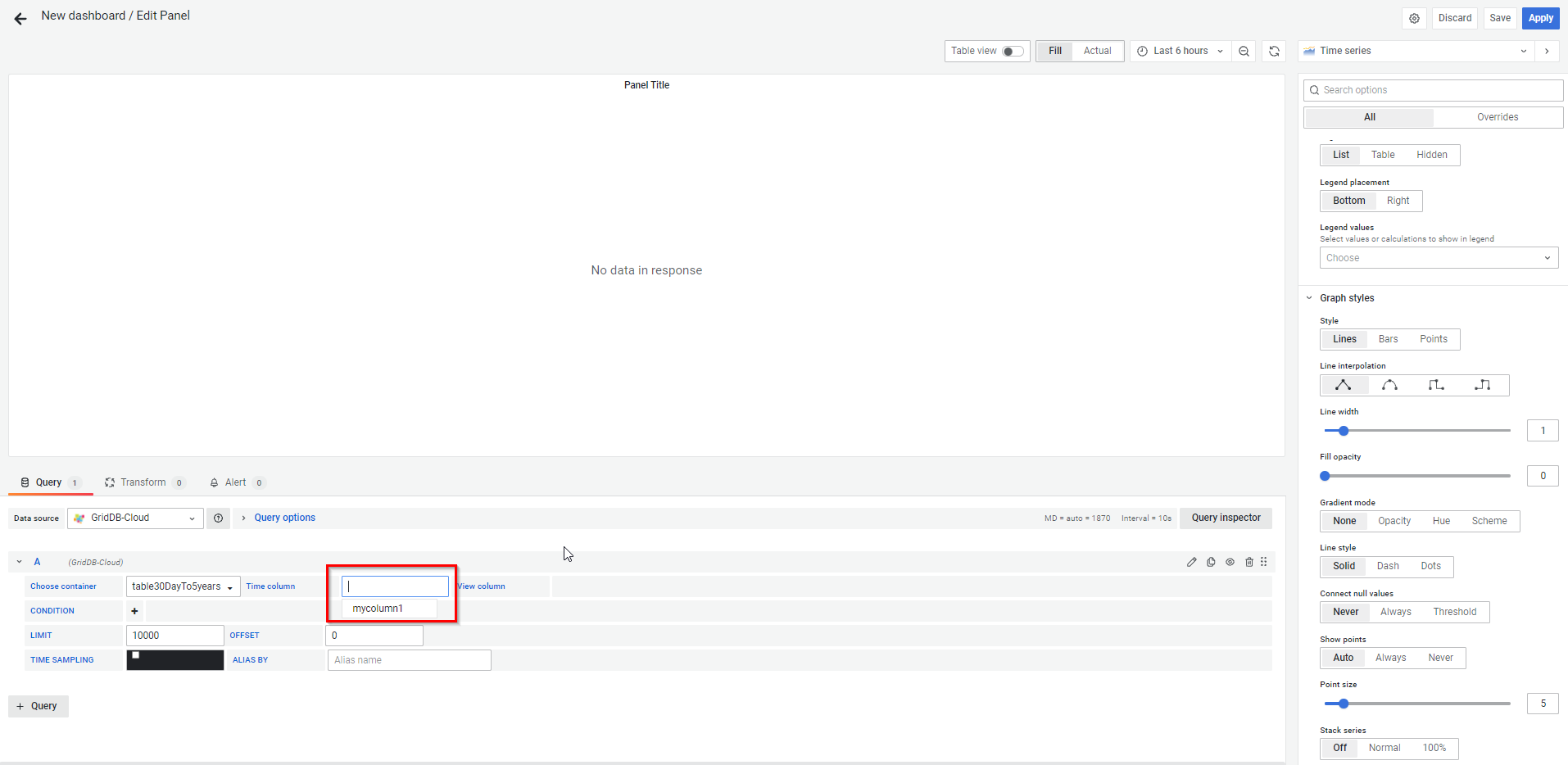The image size is (1568, 765).
Task: Refresh the dashboard with the refresh icon
Action: 1274,52
